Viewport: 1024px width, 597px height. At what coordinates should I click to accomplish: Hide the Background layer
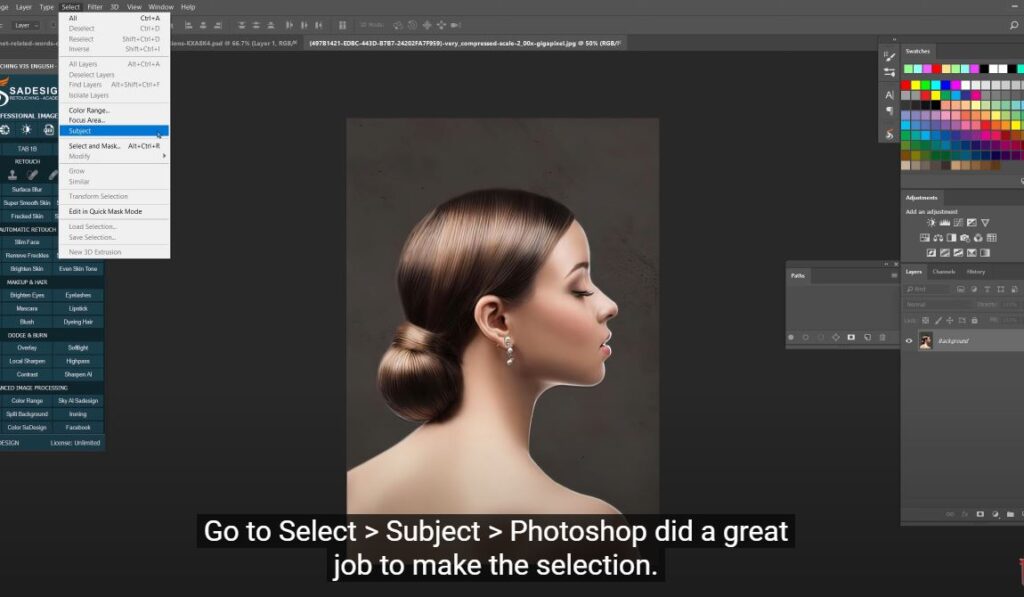coord(909,341)
